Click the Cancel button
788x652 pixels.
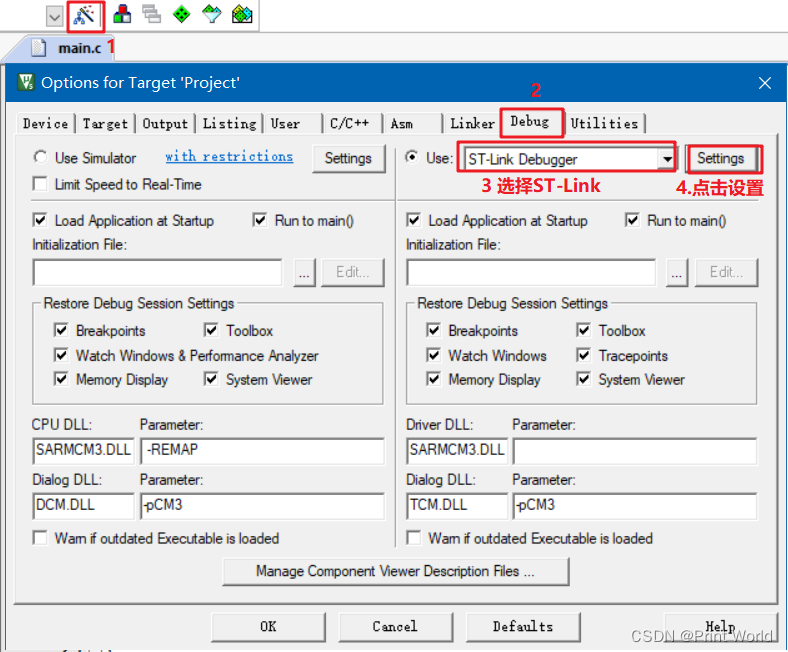pyautogui.click(x=396, y=627)
